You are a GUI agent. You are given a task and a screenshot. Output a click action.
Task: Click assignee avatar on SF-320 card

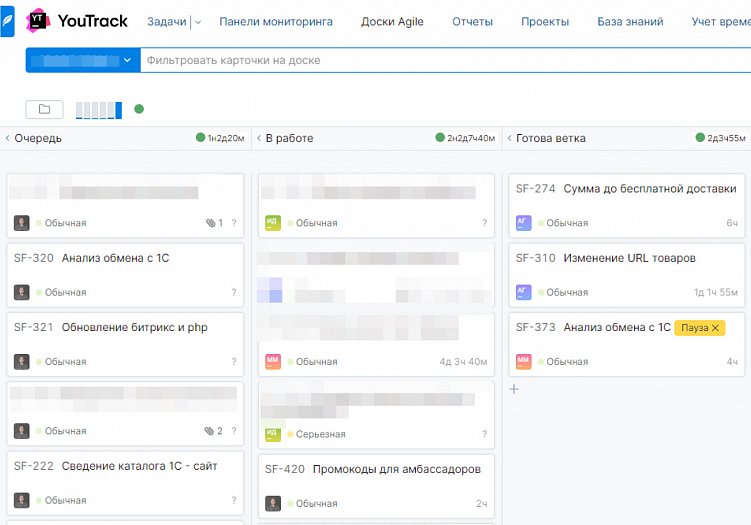click(22, 292)
